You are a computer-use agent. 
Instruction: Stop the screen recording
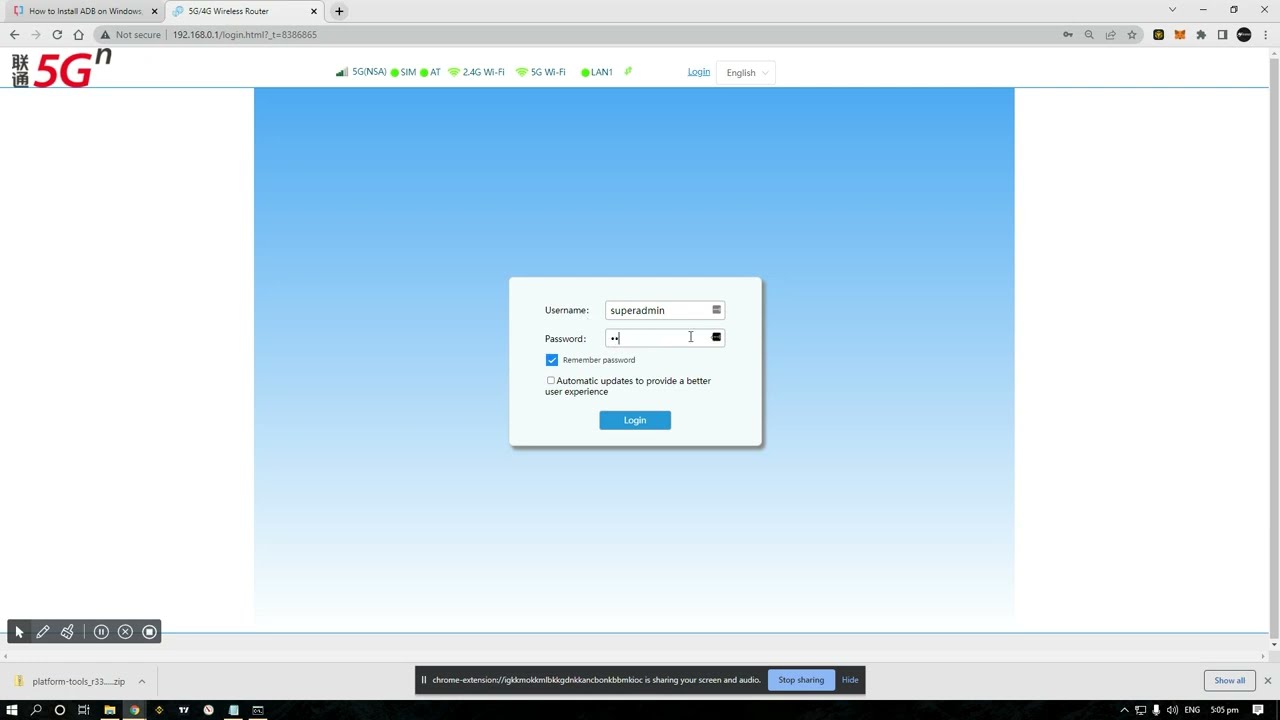pyautogui.click(x=149, y=632)
